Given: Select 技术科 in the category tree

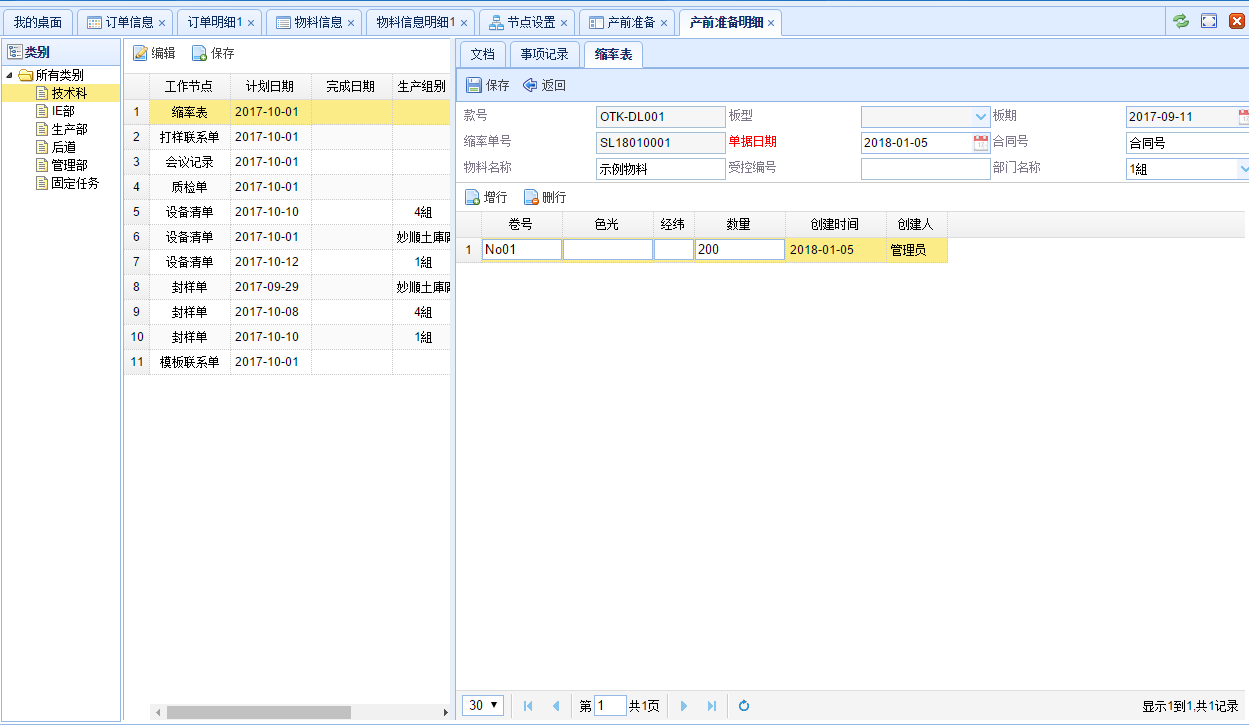Looking at the screenshot, I should point(60,93).
